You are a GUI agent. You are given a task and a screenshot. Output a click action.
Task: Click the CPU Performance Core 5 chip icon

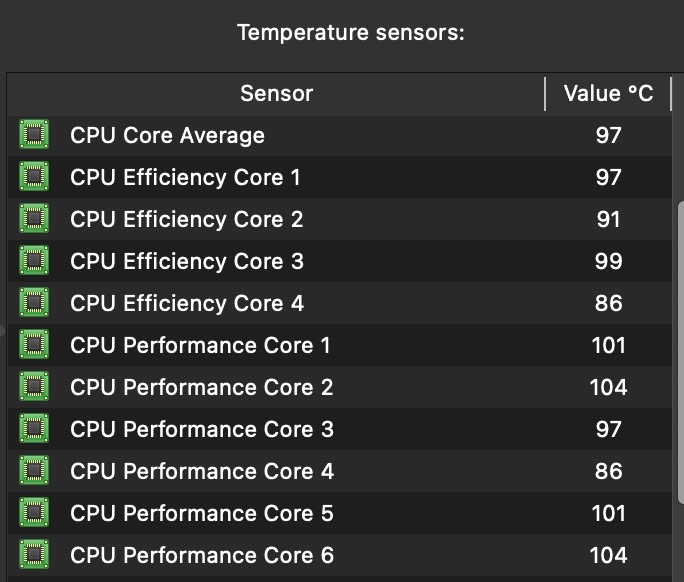[x=34, y=513]
